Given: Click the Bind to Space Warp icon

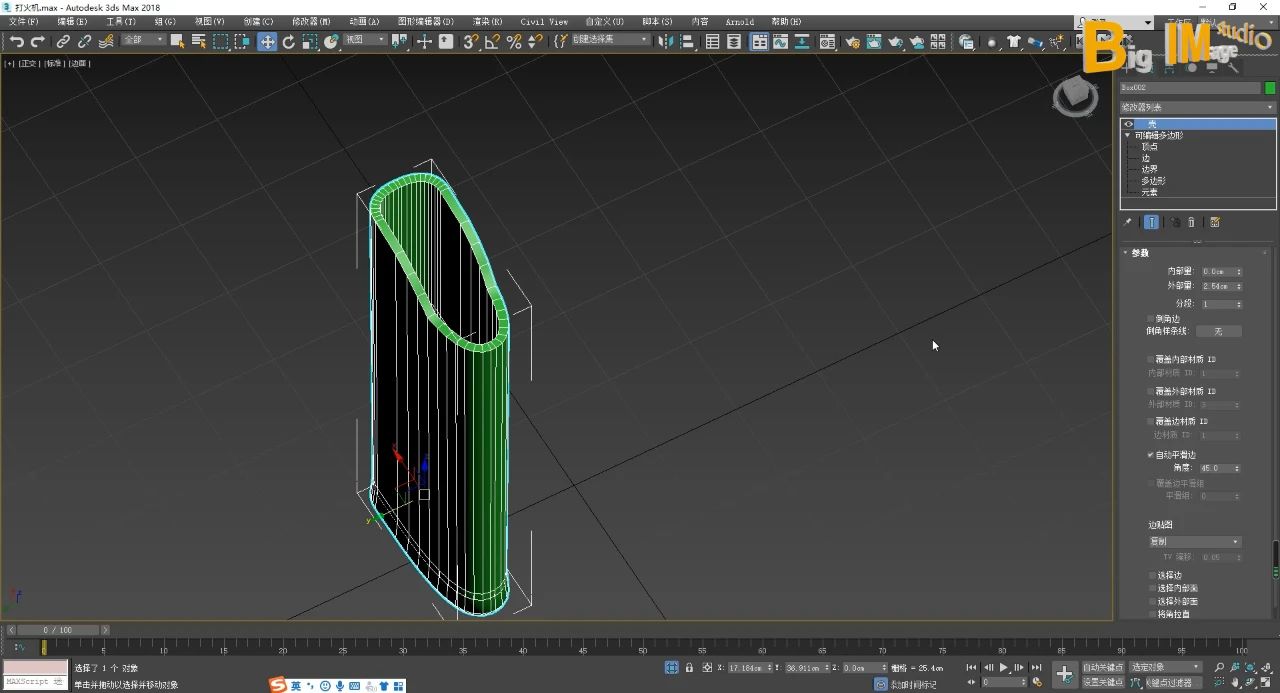Looking at the screenshot, I should pos(105,41).
